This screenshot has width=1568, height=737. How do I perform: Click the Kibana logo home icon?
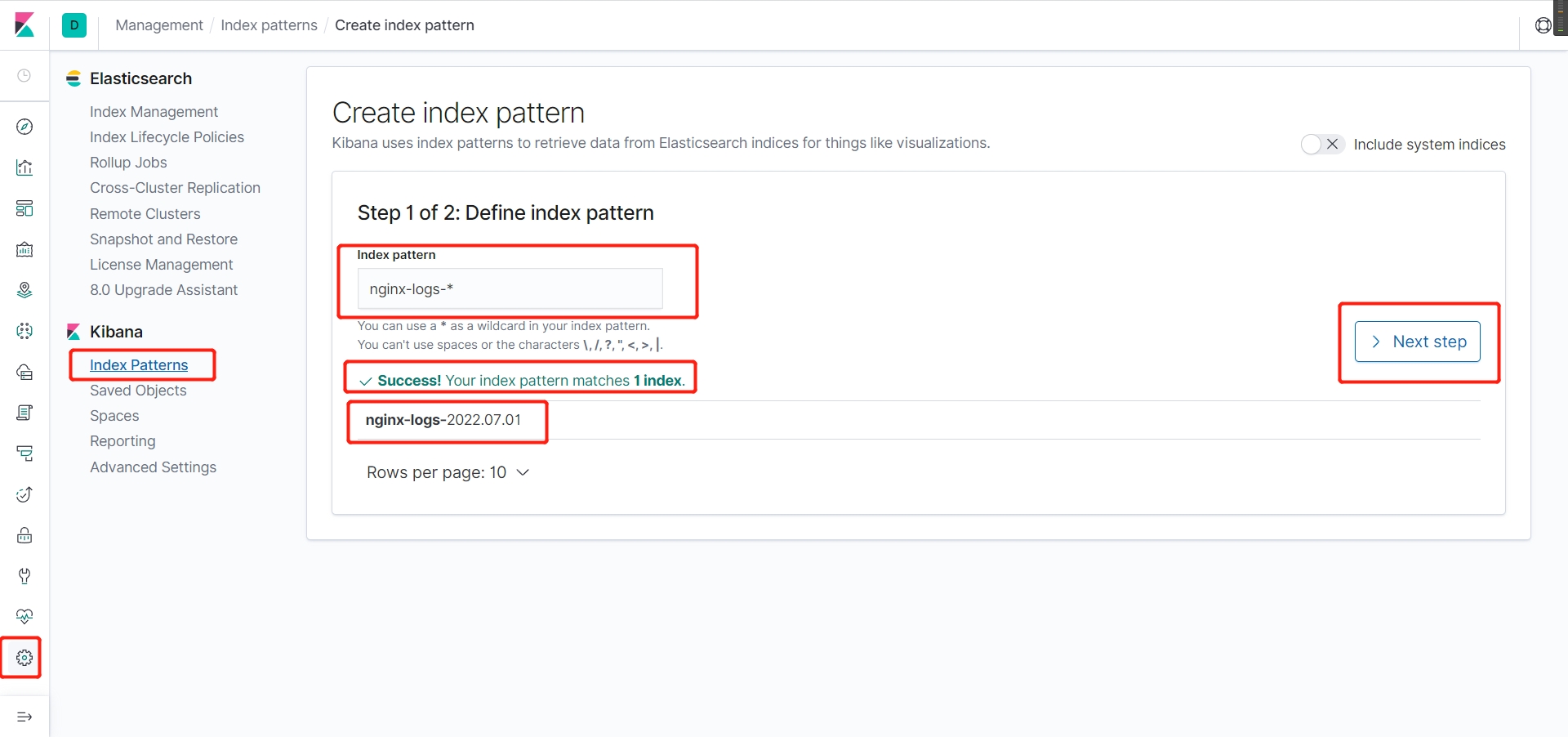pos(24,25)
